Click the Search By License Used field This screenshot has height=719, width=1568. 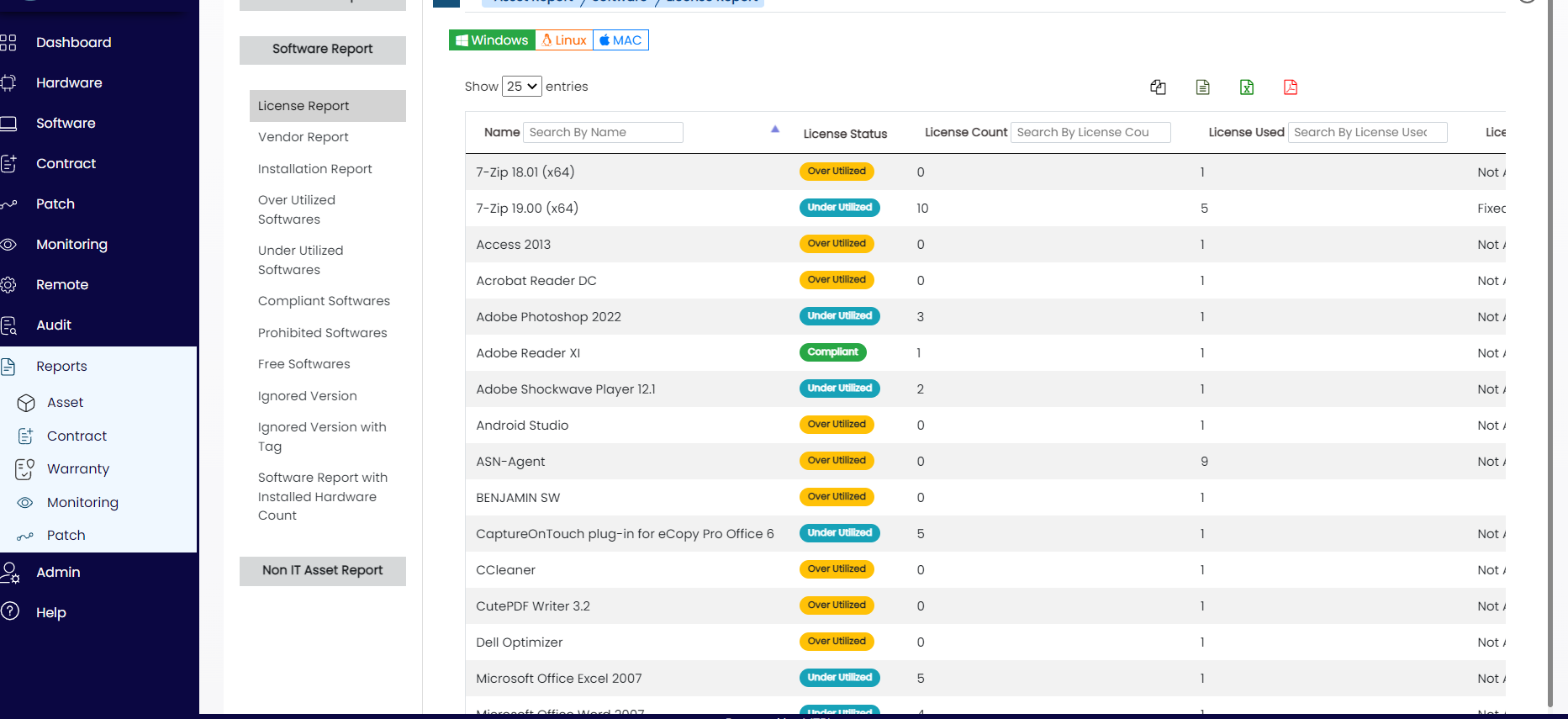(x=1367, y=132)
